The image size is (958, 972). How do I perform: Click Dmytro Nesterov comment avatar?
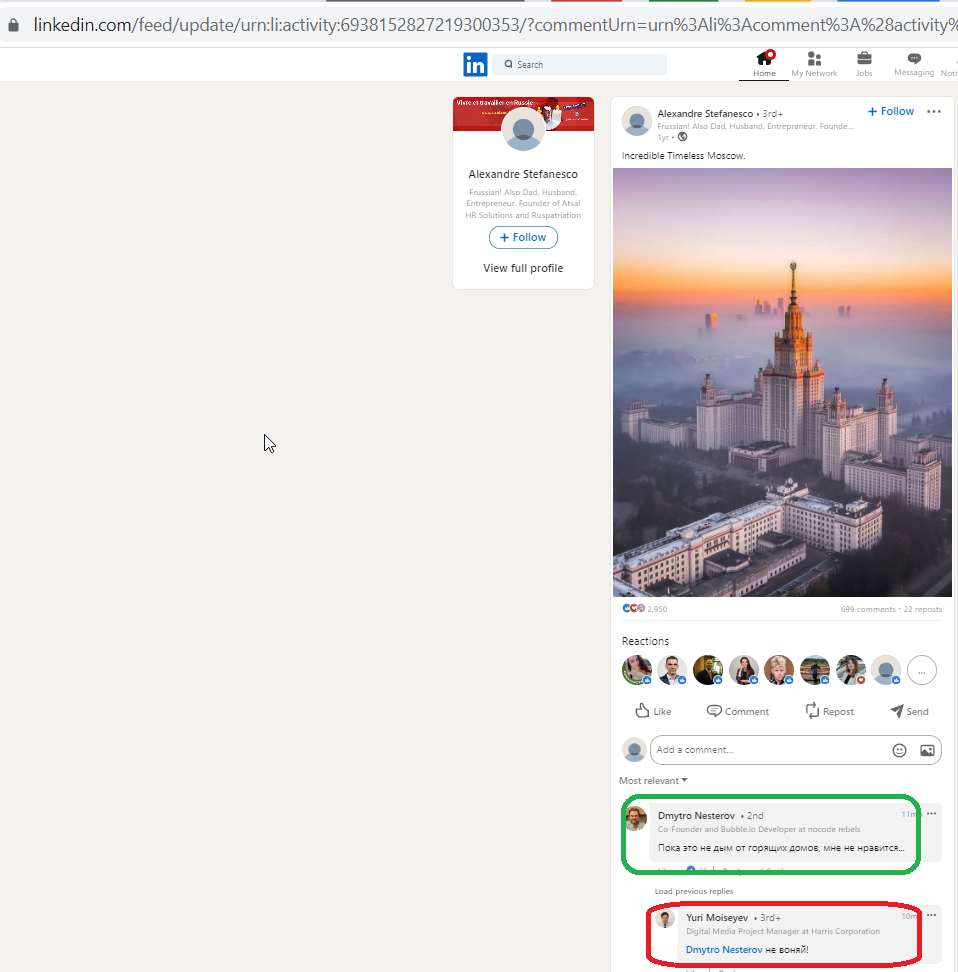coord(636,819)
